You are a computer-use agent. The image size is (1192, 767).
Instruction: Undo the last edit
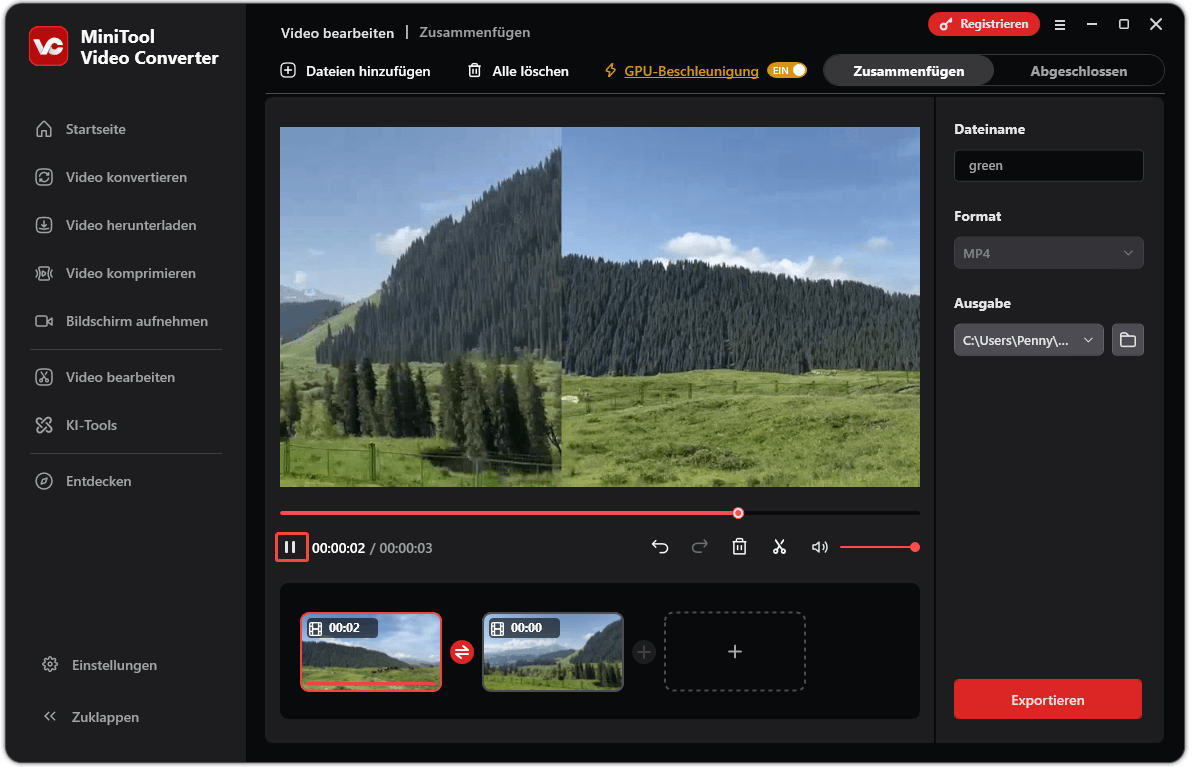(x=660, y=547)
